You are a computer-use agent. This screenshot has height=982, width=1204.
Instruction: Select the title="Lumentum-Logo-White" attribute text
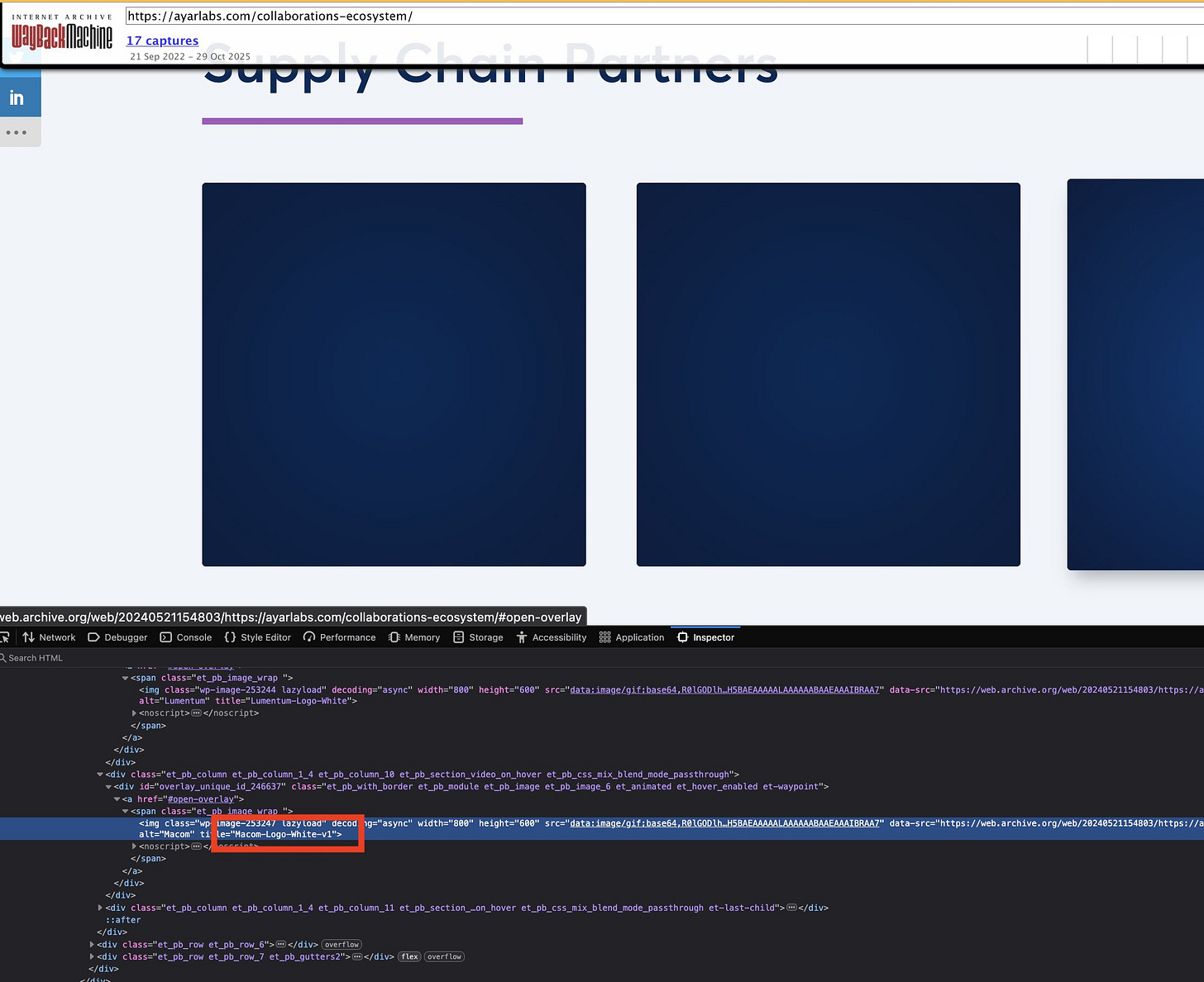[x=284, y=701]
